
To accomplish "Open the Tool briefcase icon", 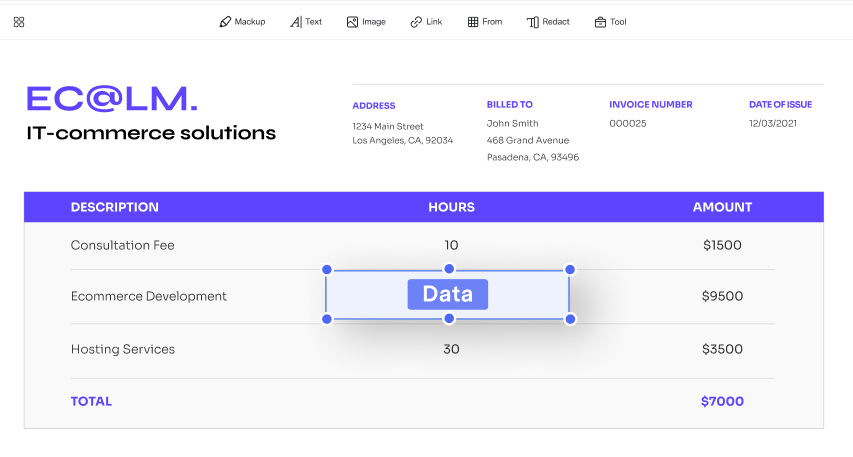I will click(600, 22).
